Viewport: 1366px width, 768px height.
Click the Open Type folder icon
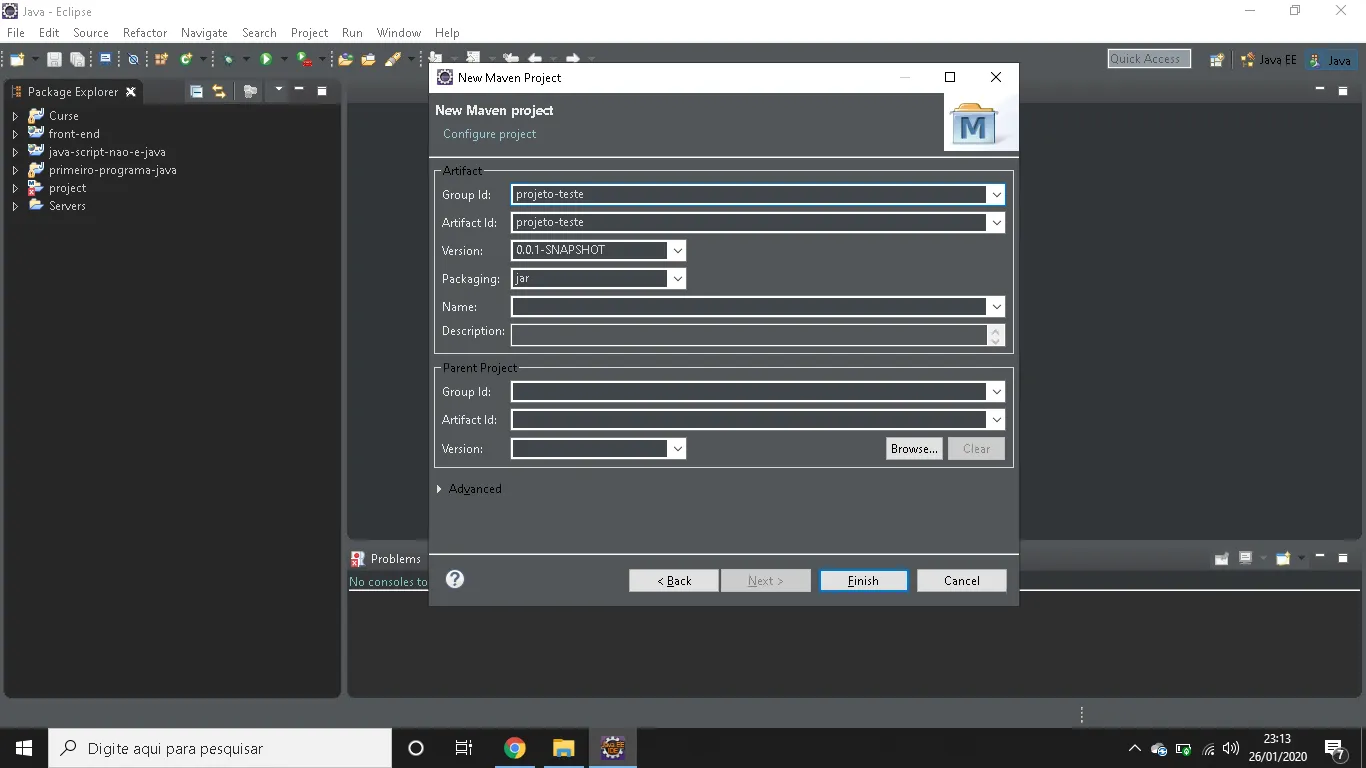coord(345,60)
